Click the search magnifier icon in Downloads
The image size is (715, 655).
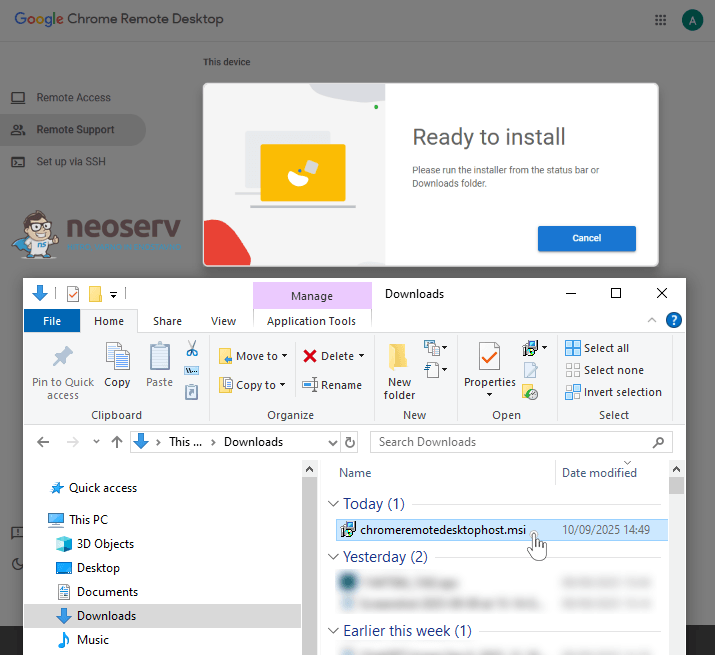[658, 442]
